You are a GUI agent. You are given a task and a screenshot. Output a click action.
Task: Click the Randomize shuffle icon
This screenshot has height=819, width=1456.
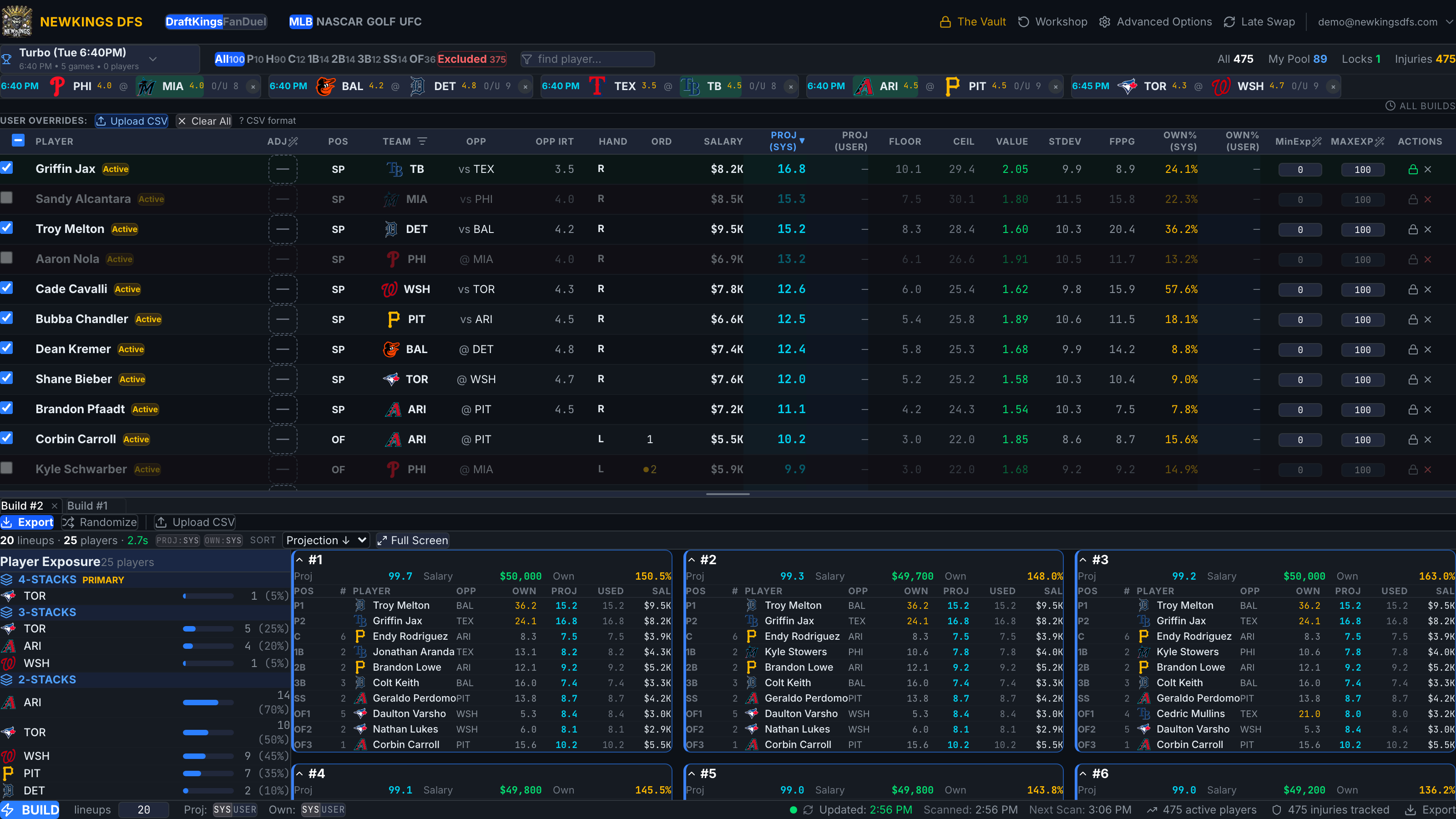pyautogui.click(x=68, y=522)
